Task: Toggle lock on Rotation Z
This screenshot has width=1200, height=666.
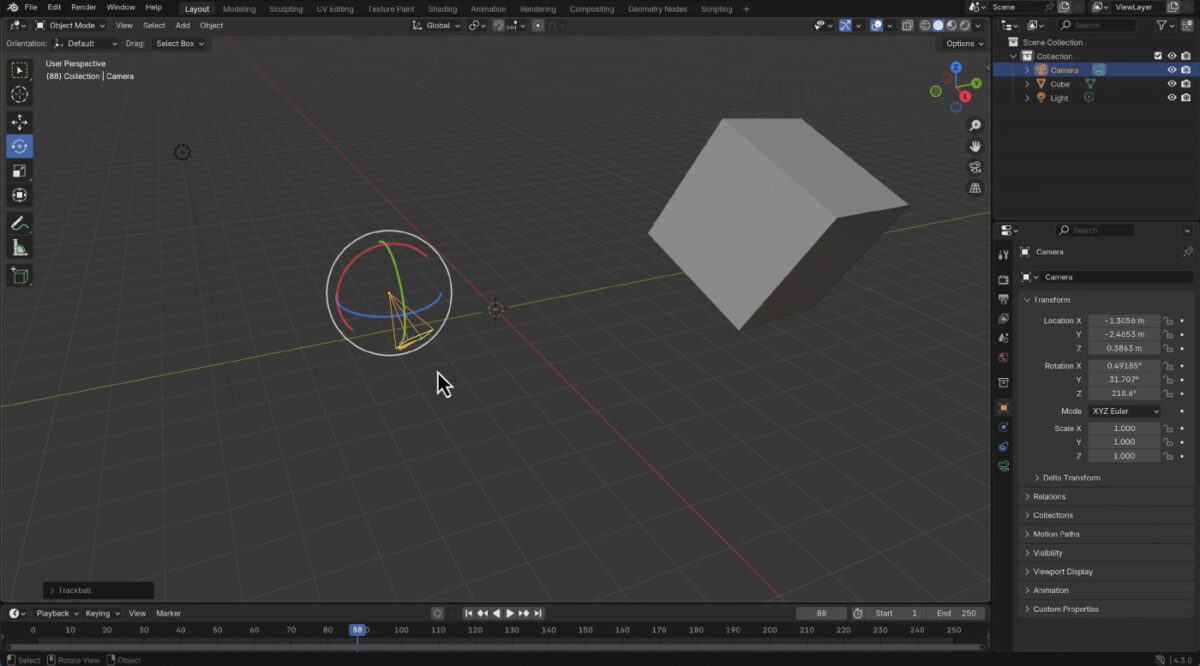Action: coord(1168,393)
